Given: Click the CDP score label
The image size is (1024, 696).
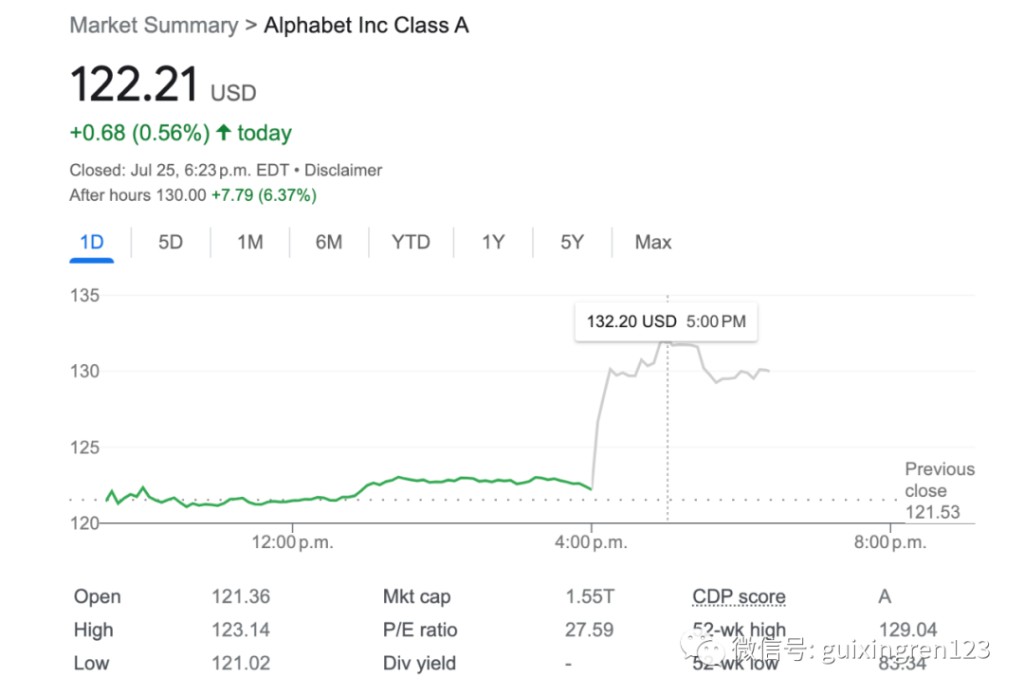Looking at the screenshot, I should (739, 597).
